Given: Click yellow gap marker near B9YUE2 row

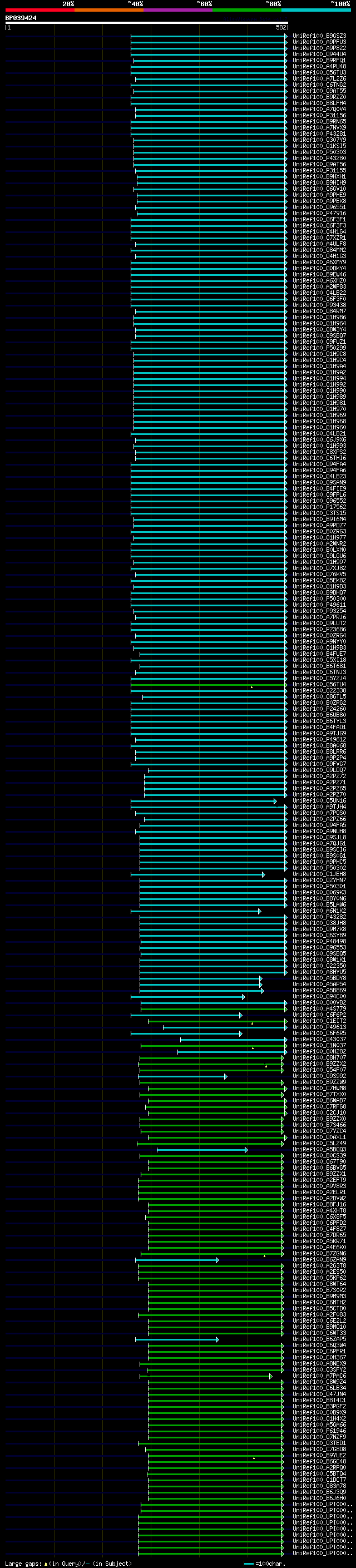Looking at the screenshot, I should point(254,1458).
